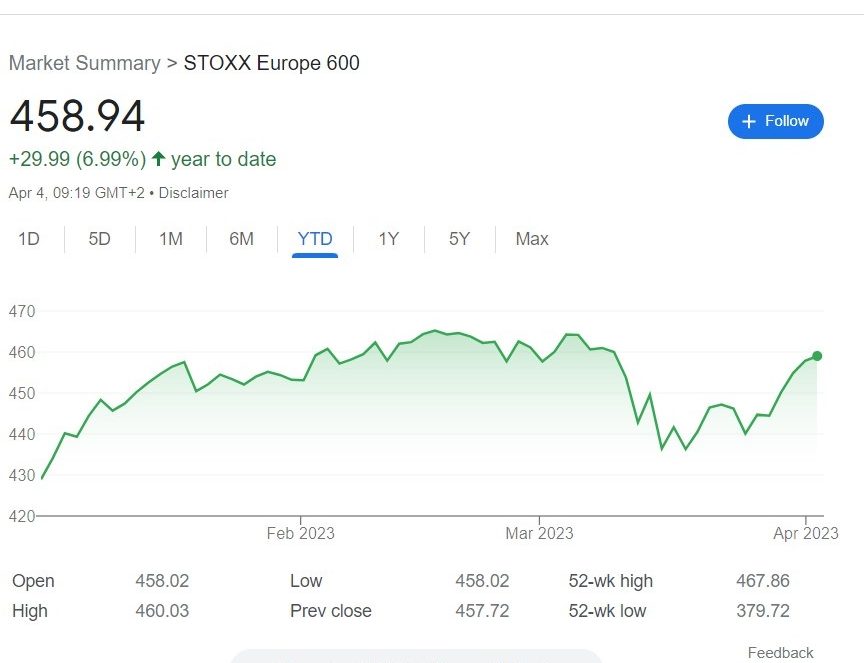Click the green up arrow next to 6.99%
This screenshot has width=864, height=663.
[x=158, y=159]
